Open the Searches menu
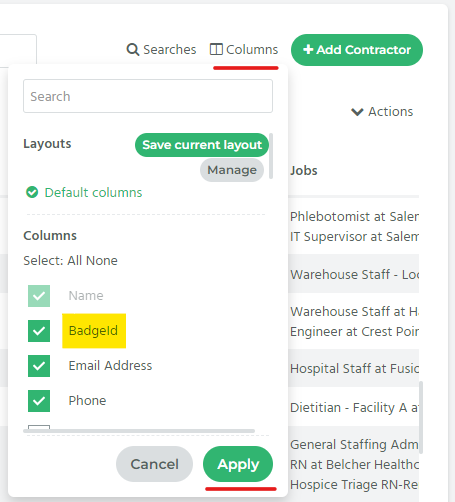 [161, 50]
